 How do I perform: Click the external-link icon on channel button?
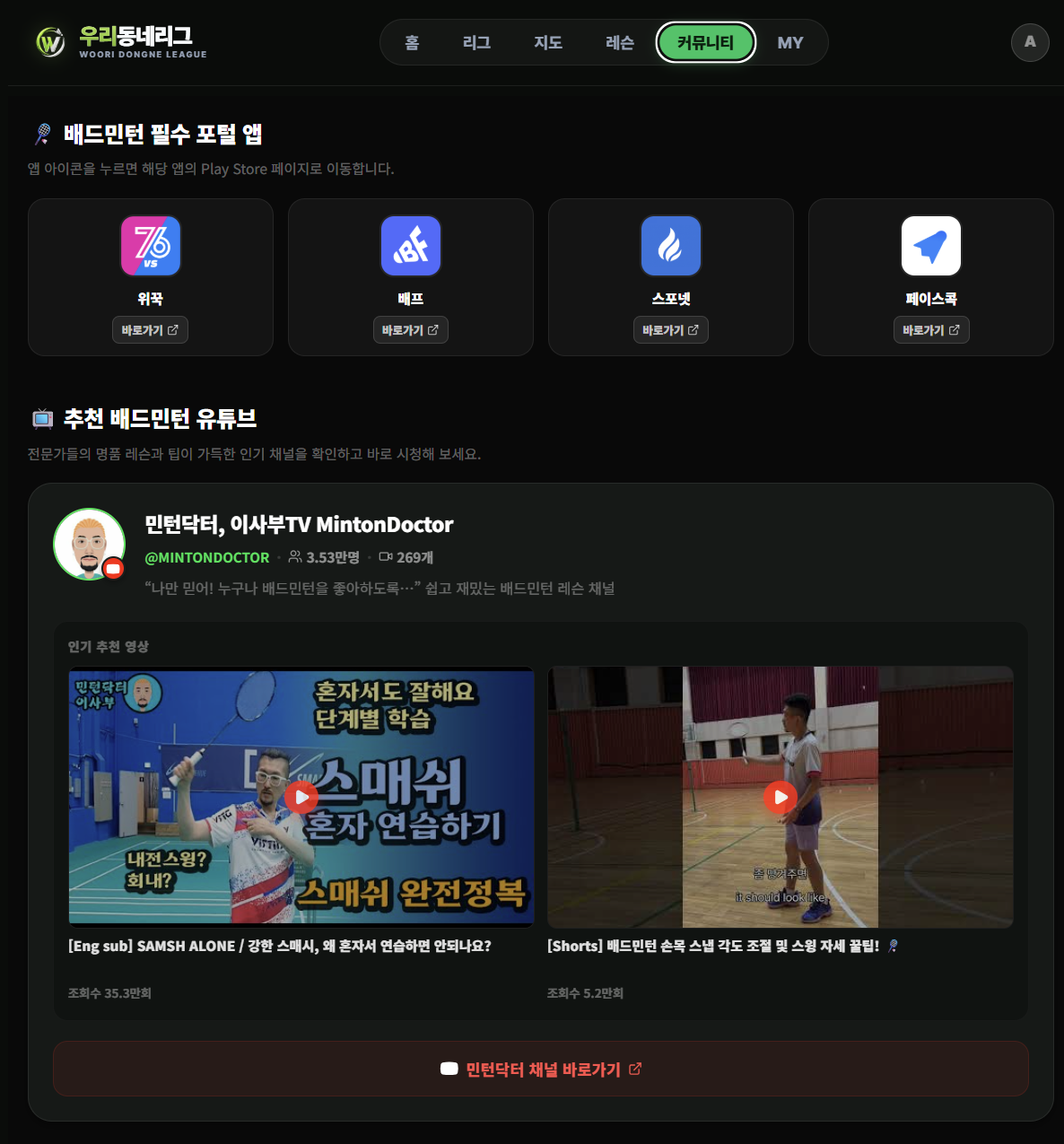635,1069
